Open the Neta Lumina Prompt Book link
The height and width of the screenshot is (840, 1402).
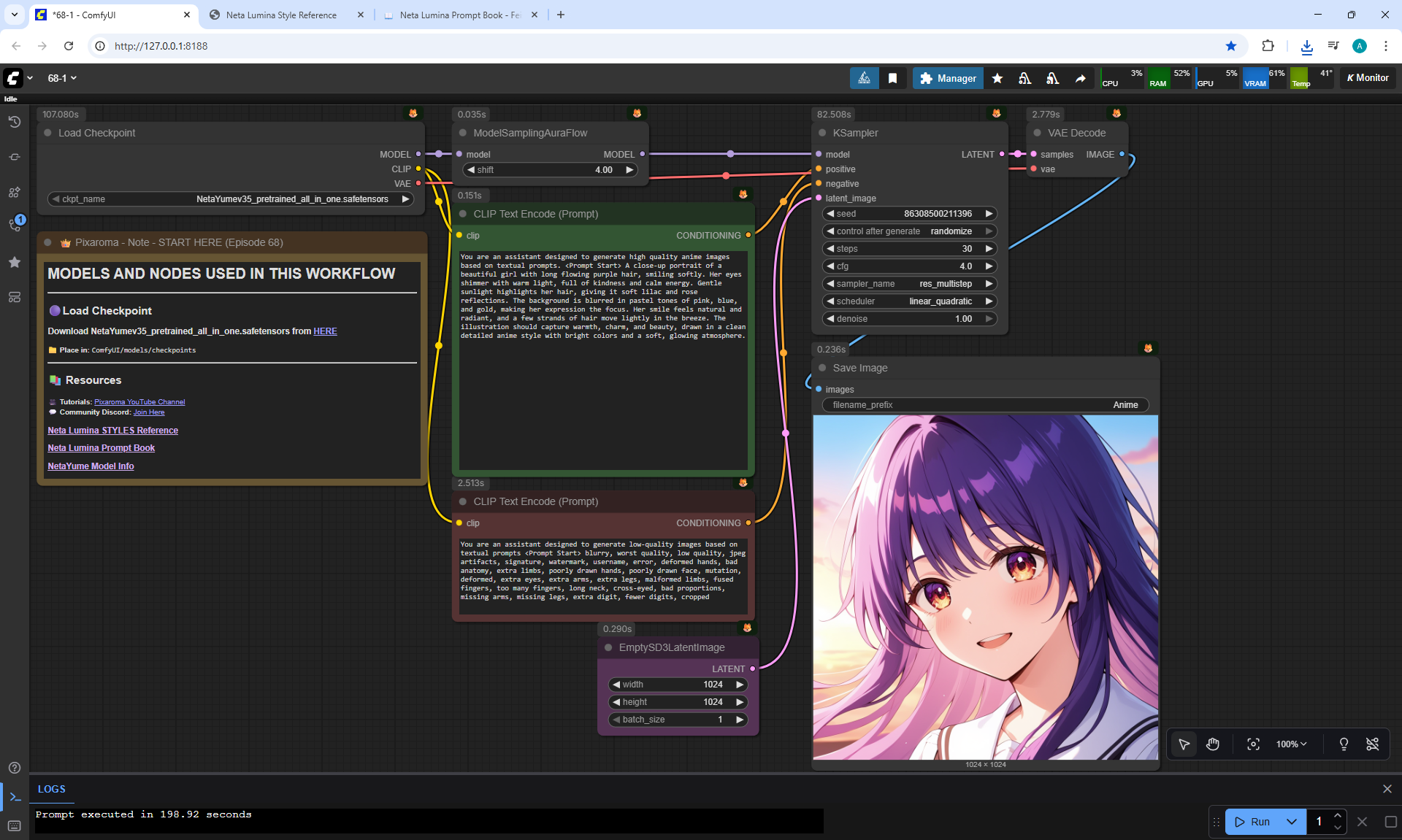[101, 448]
